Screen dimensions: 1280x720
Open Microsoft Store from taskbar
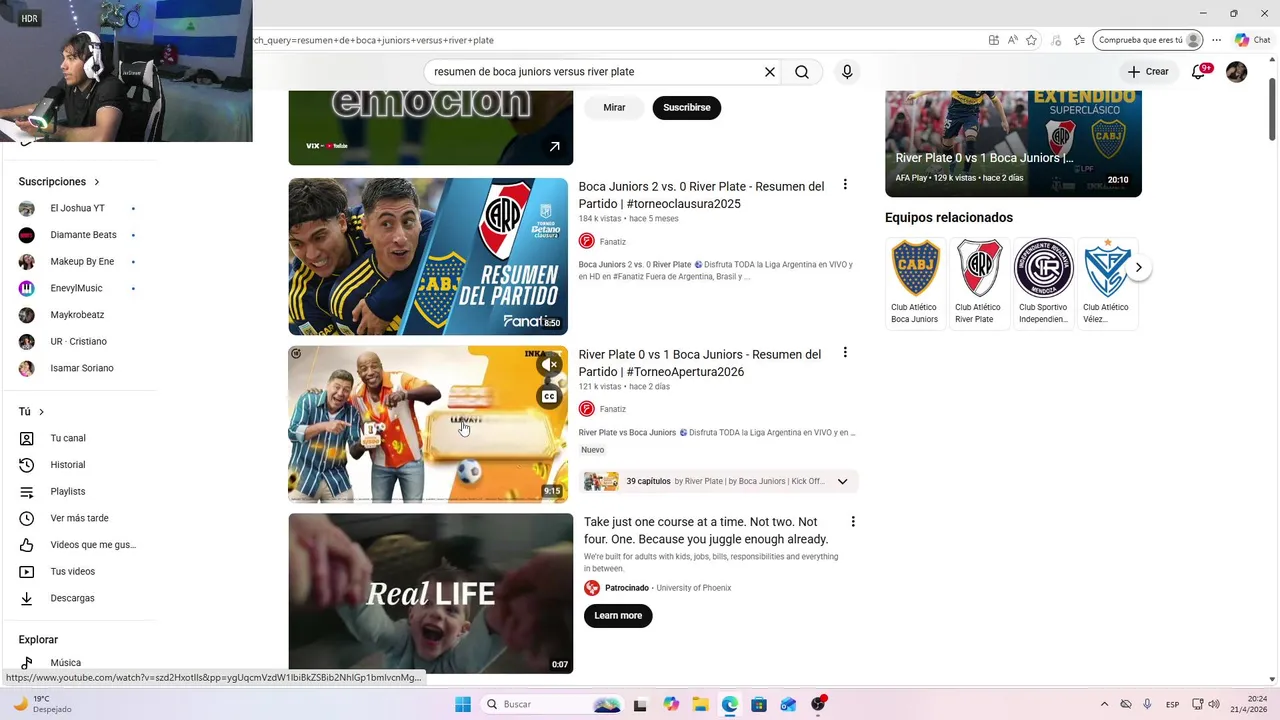point(759,704)
